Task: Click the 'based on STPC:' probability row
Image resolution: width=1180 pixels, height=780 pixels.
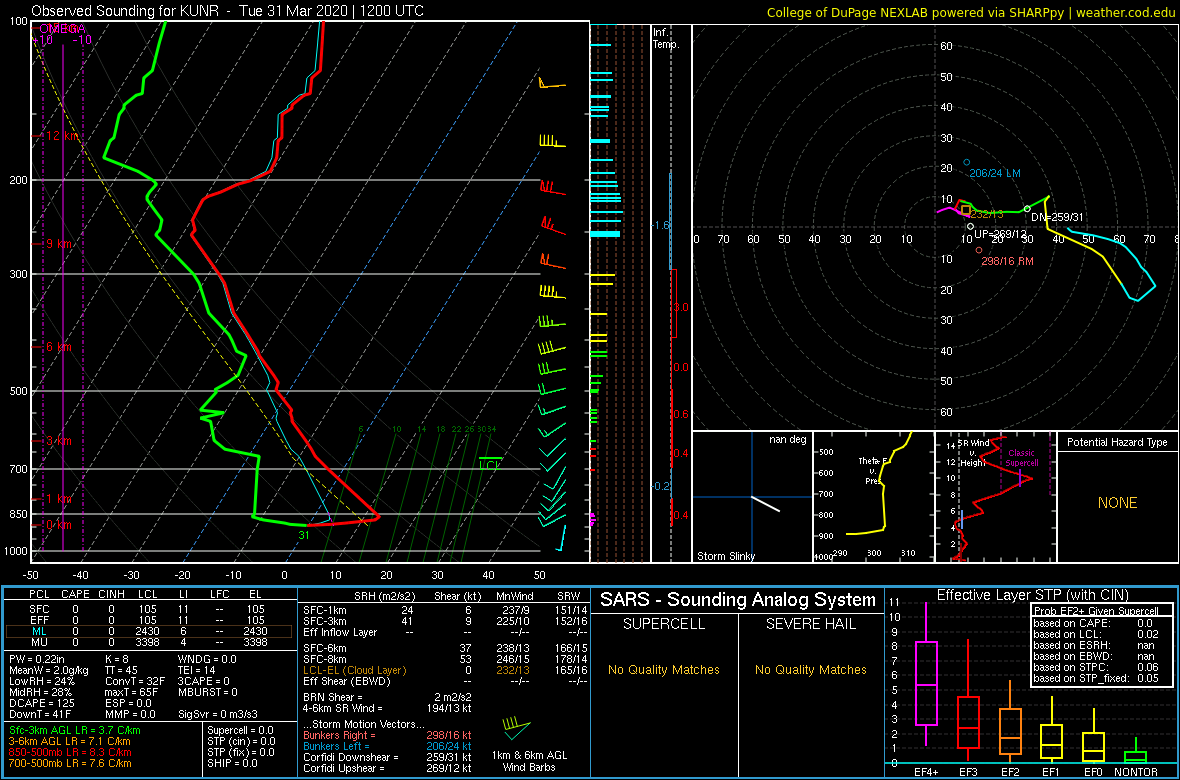Action: 1097,667
